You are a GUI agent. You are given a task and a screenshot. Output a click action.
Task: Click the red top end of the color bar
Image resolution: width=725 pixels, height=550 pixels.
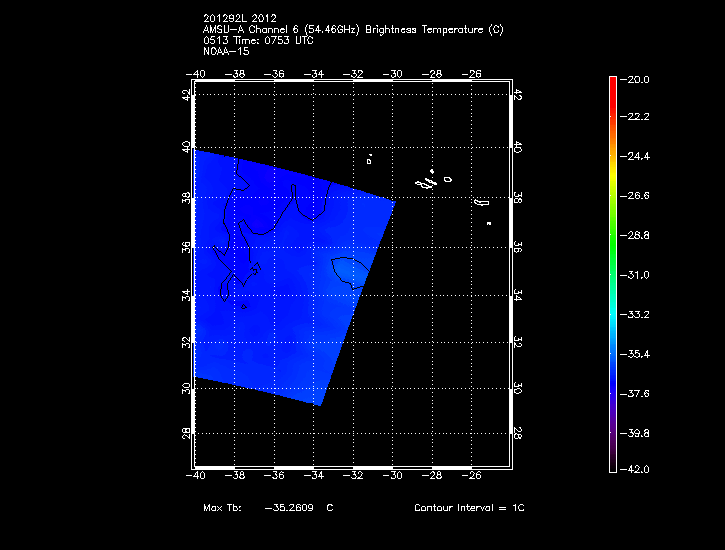(x=613, y=85)
